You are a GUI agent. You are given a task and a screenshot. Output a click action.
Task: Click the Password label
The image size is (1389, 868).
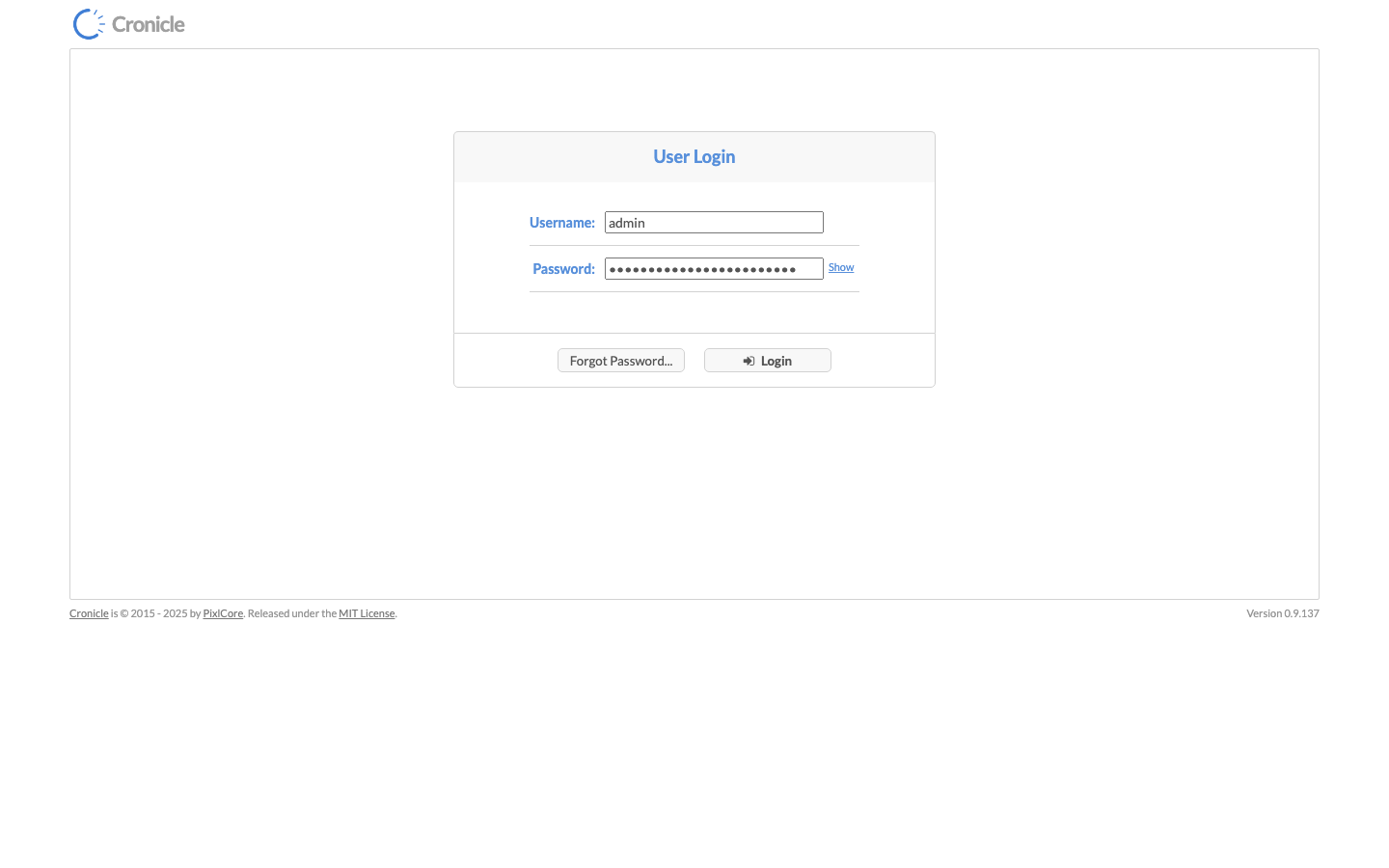click(564, 269)
